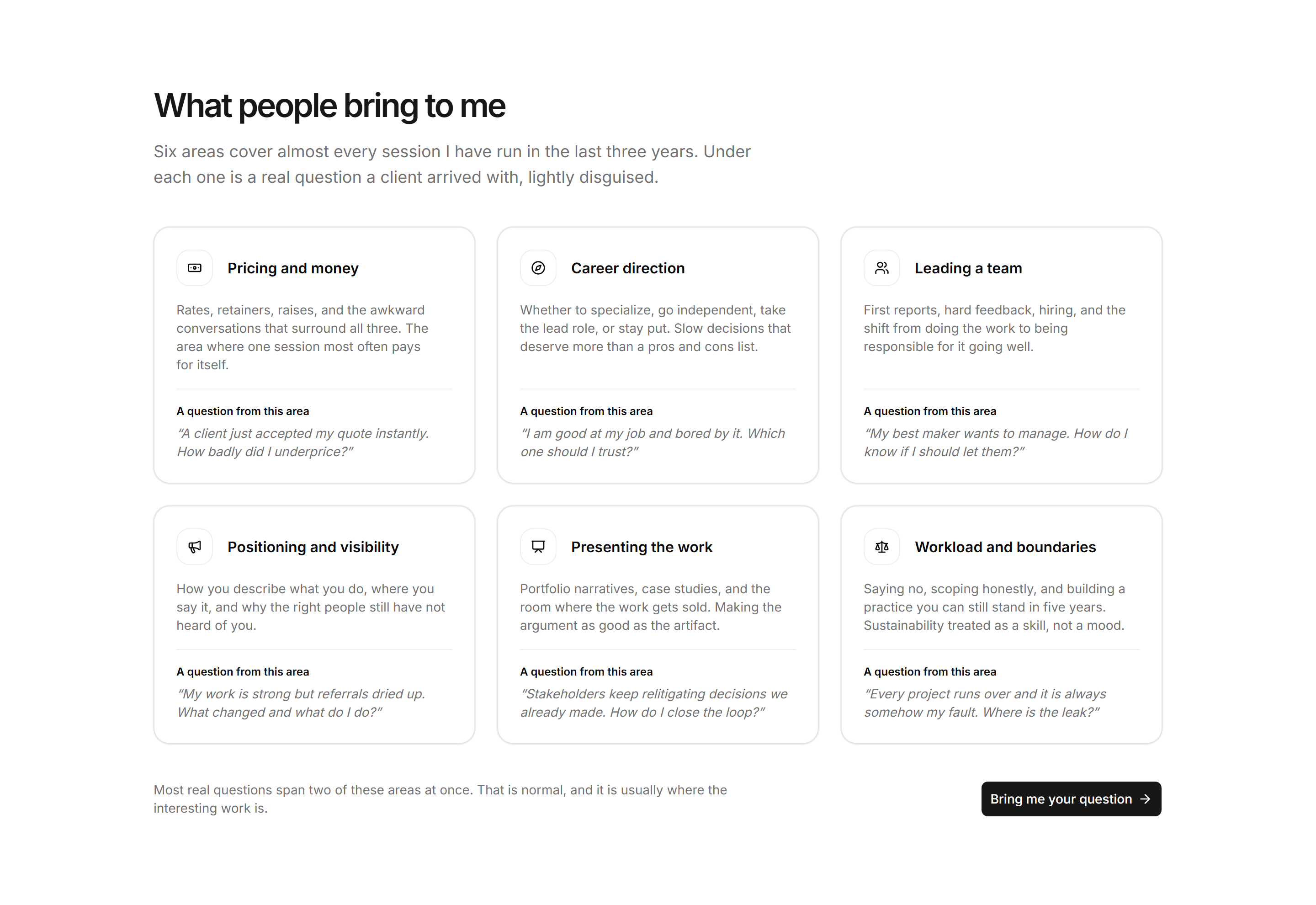Open the Pricing and money card heading
Viewport: 1316px width, 905px height.
pyautogui.click(x=293, y=268)
